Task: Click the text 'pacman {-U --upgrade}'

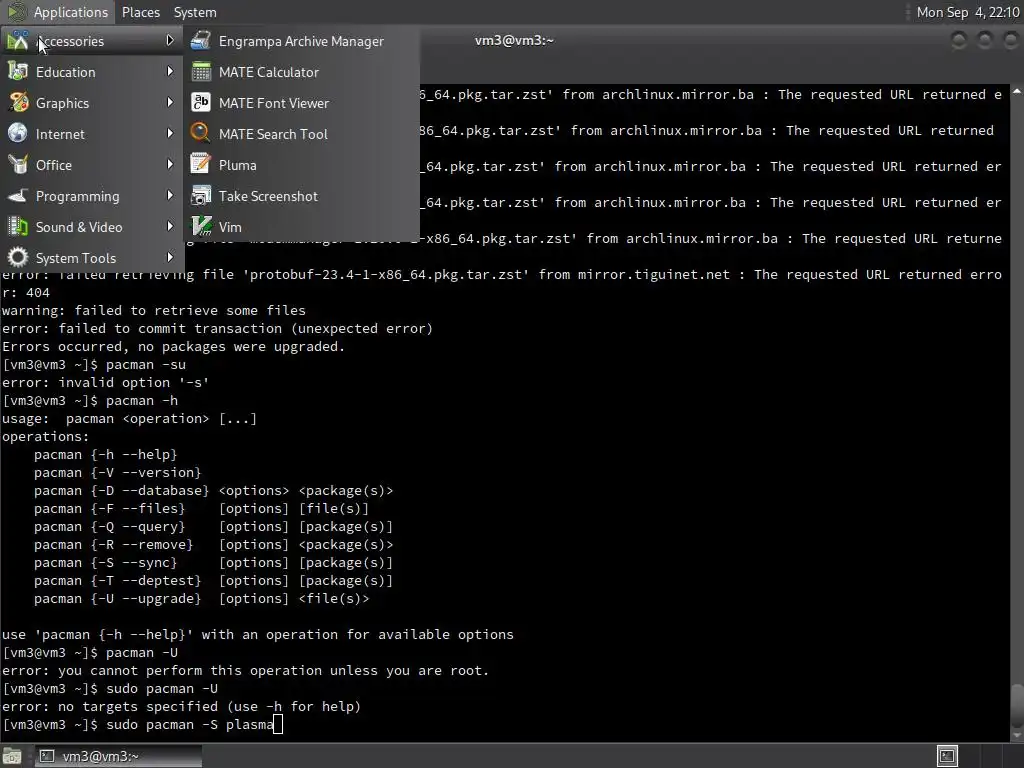Action: click(118, 598)
